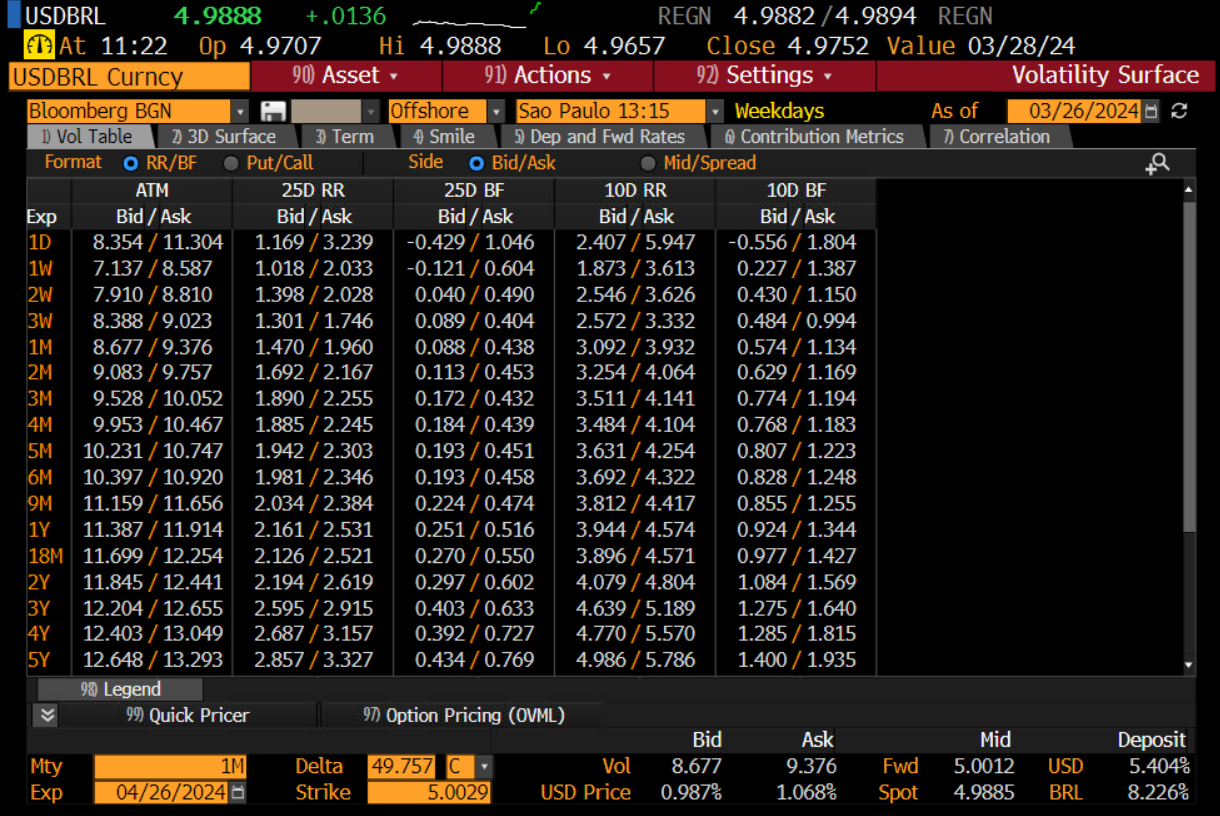This screenshot has width=1220, height=816.
Task: Click the Legend button
Action: click(120, 689)
